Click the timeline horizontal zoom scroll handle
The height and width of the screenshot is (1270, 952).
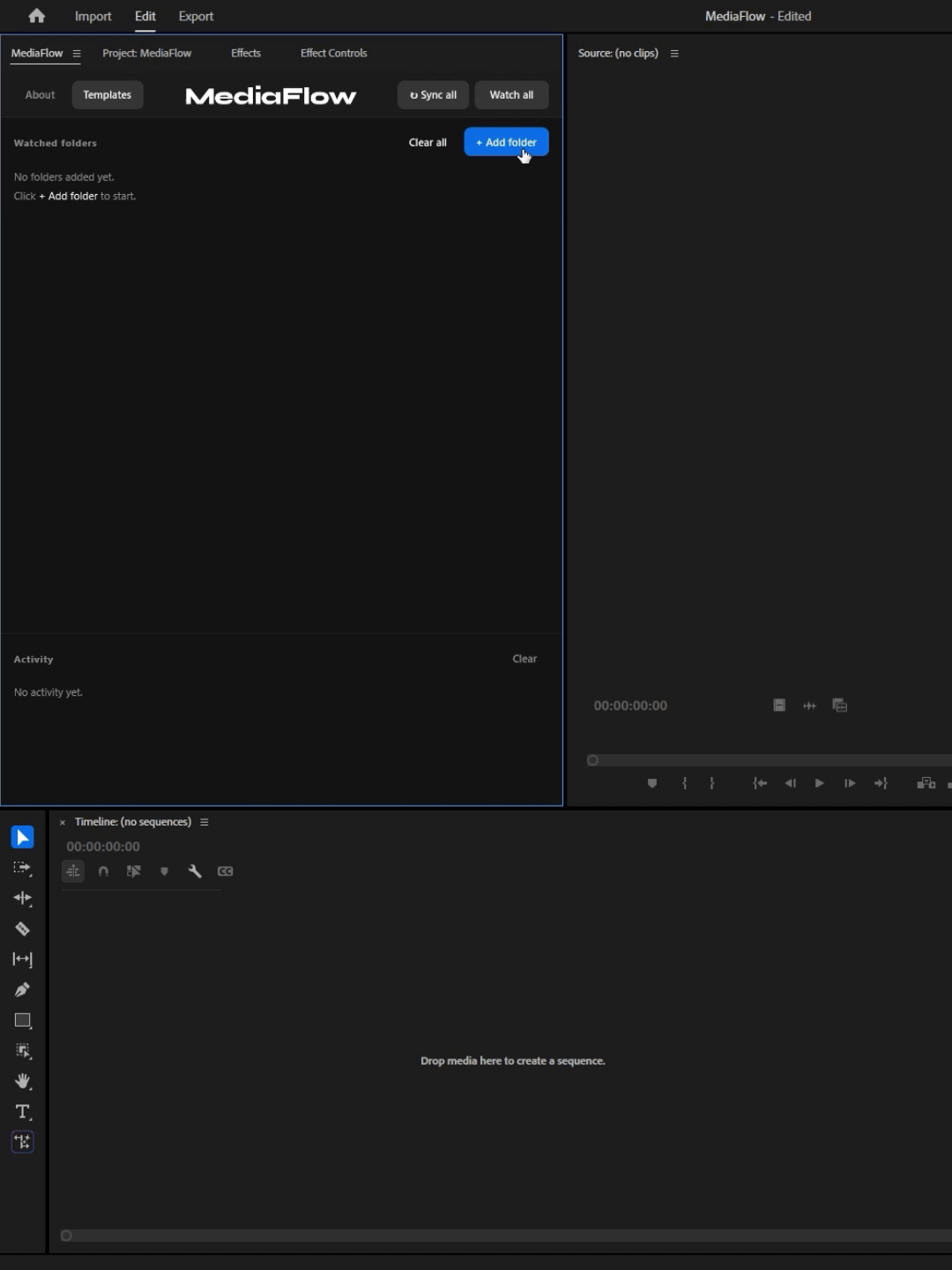(x=66, y=1236)
